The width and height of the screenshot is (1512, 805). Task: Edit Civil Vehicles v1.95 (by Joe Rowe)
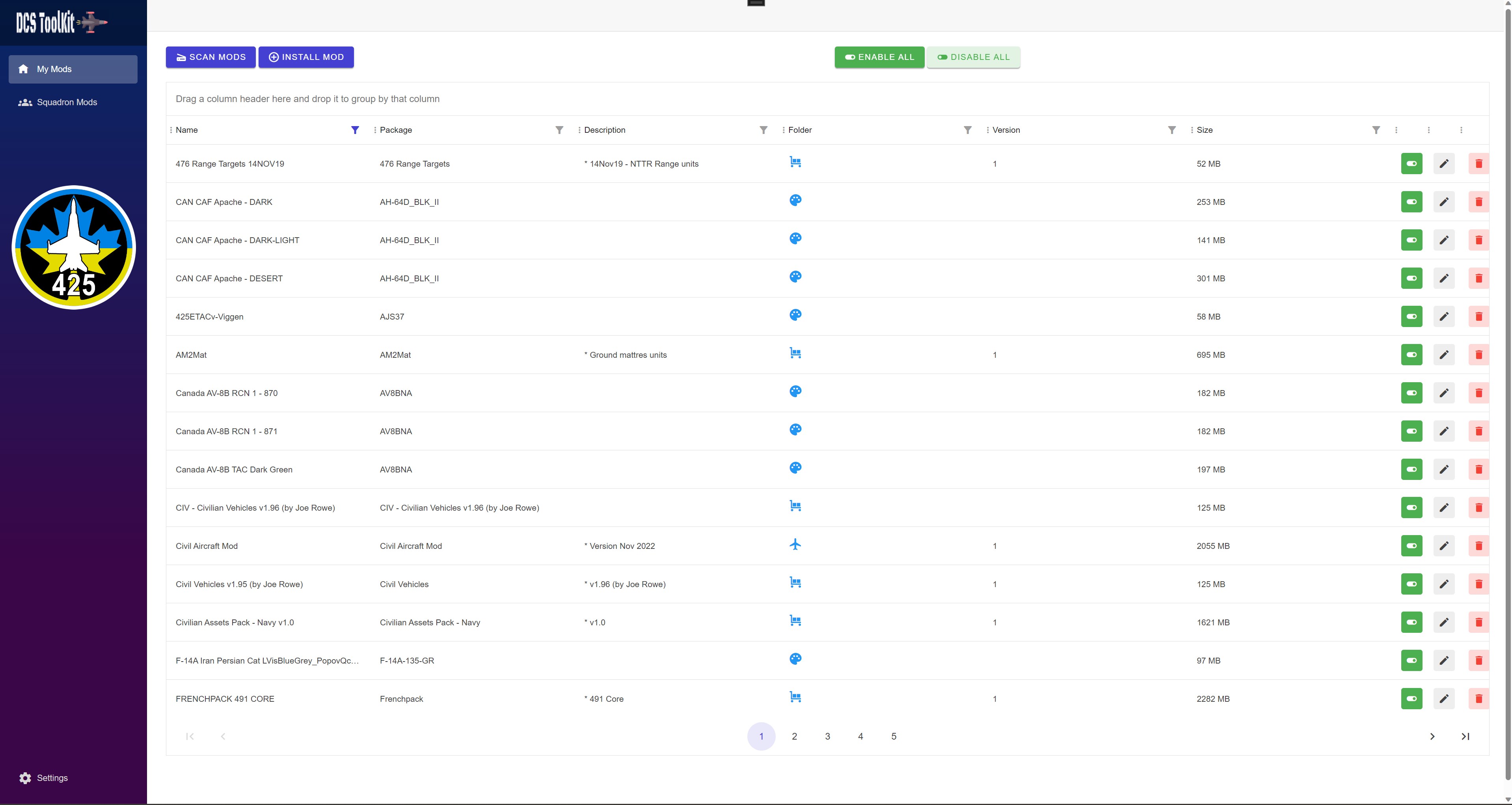coord(1444,584)
